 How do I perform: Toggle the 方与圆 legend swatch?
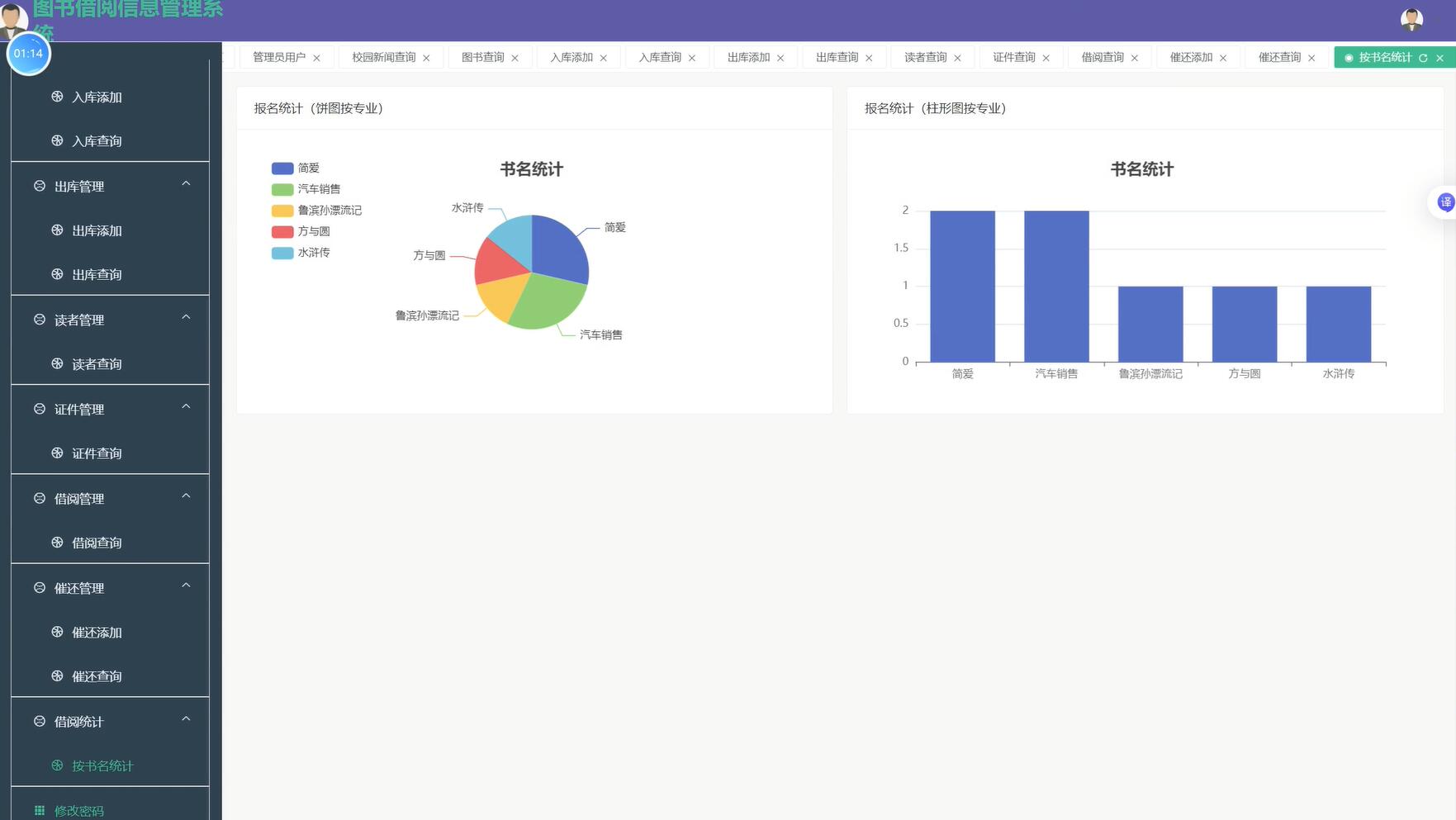(x=282, y=231)
